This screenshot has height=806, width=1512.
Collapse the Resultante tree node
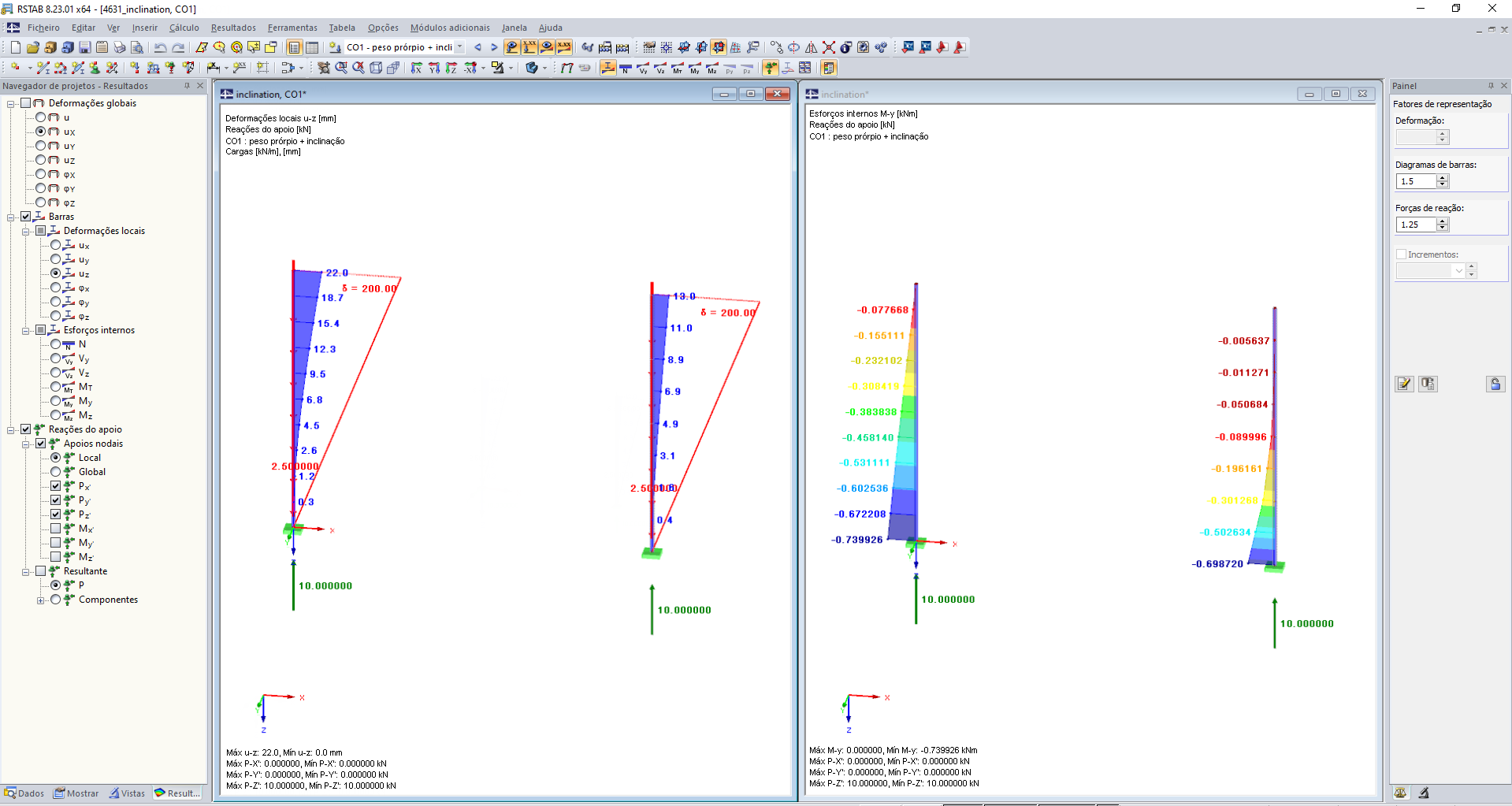pos(26,572)
